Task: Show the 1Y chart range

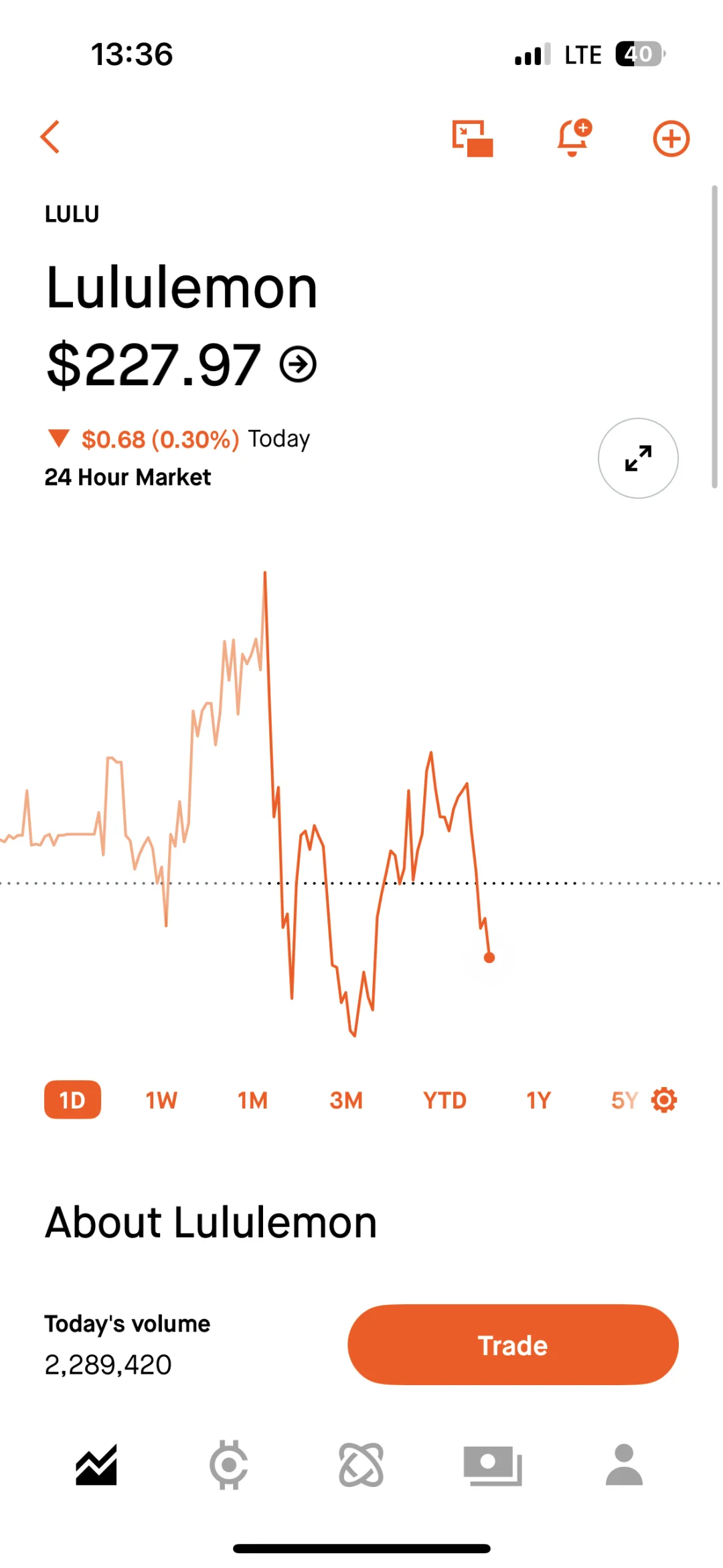Action: [538, 1100]
